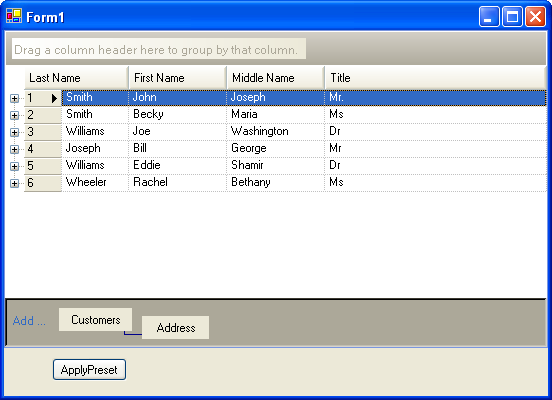Select row header number 6
The image size is (552, 400).
(x=43, y=182)
